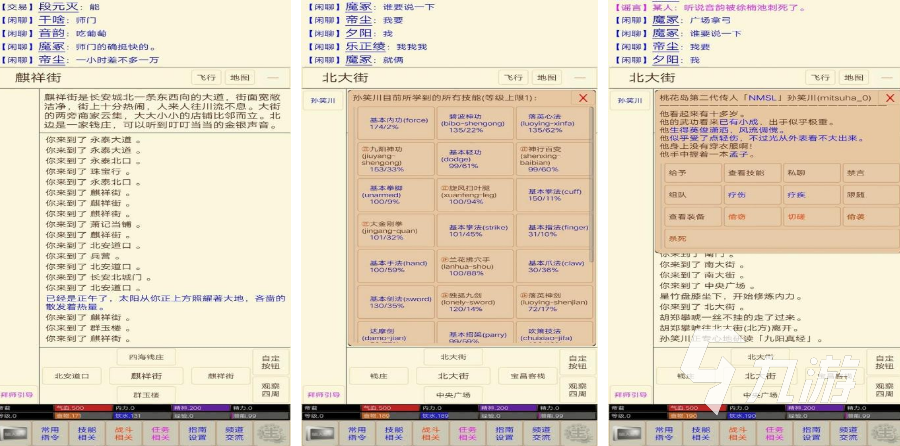900x446 pixels.
Task: Select 基本拳脚(unarmed) skill card
Action: 395,195
